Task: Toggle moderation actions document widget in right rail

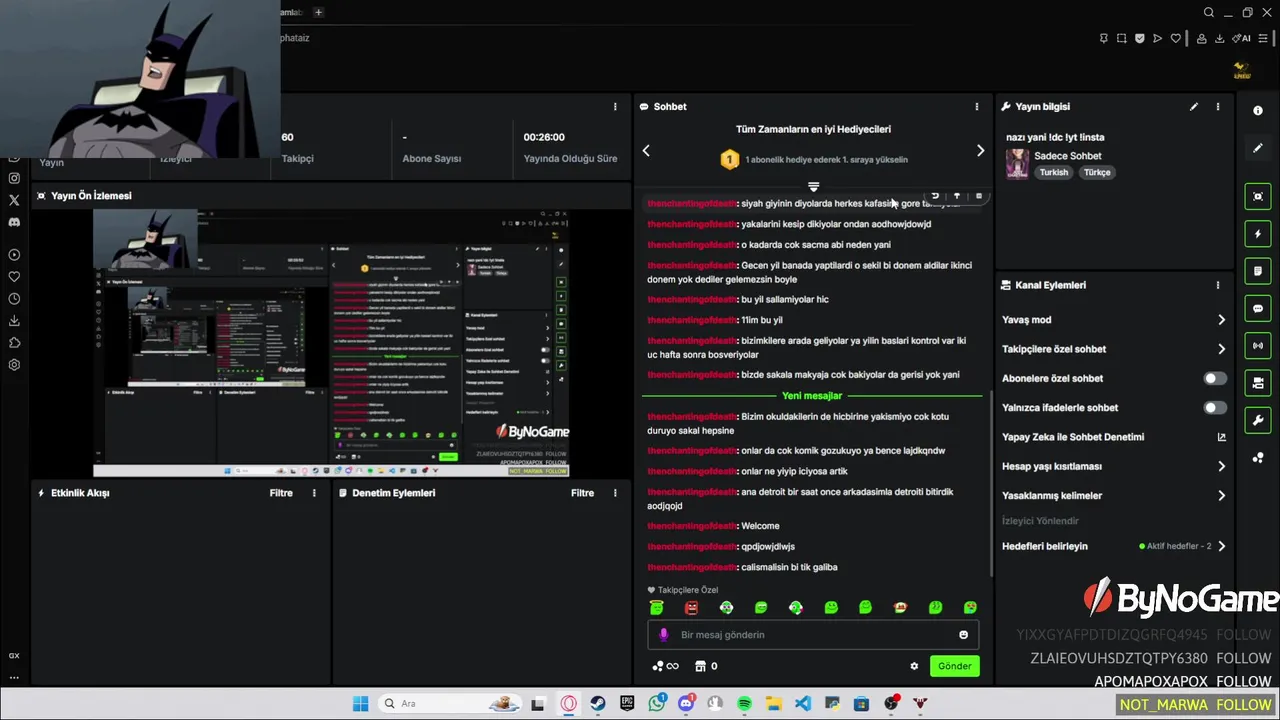Action: click(1258, 271)
